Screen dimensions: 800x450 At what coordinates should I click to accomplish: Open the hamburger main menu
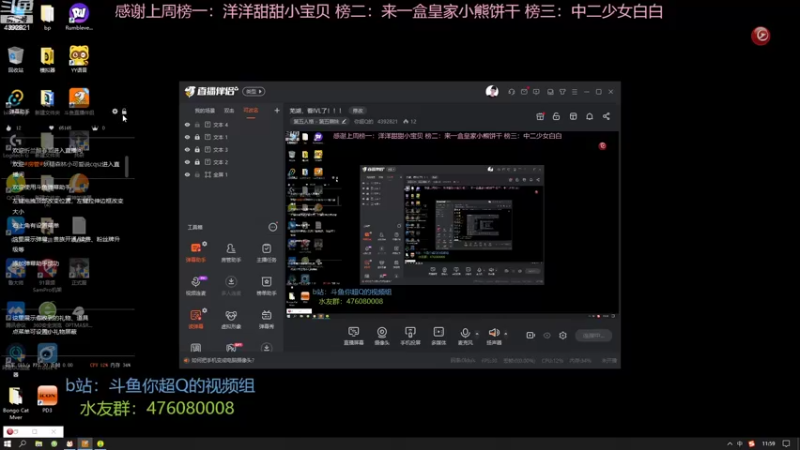[574, 92]
